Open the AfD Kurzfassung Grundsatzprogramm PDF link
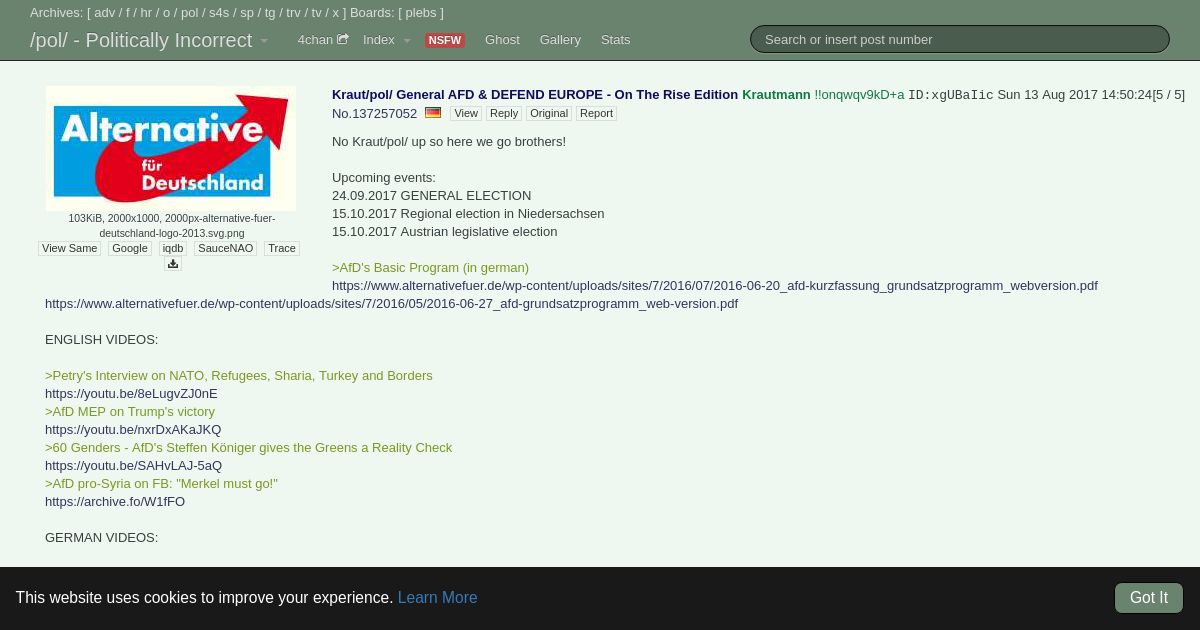The height and width of the screenshot is (630, 1200). [715, 285]
